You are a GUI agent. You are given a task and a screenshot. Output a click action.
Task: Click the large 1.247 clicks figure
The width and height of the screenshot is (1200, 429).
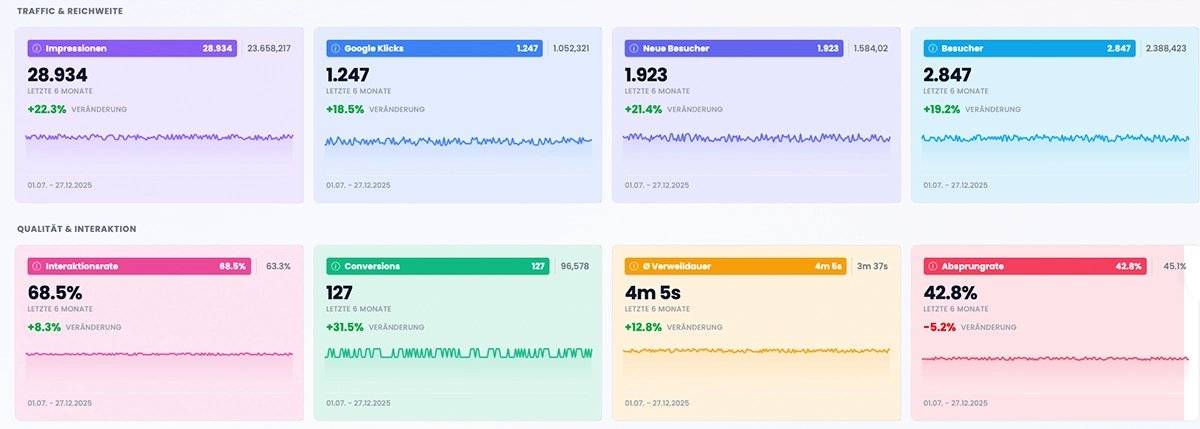(x=348, y=75)
